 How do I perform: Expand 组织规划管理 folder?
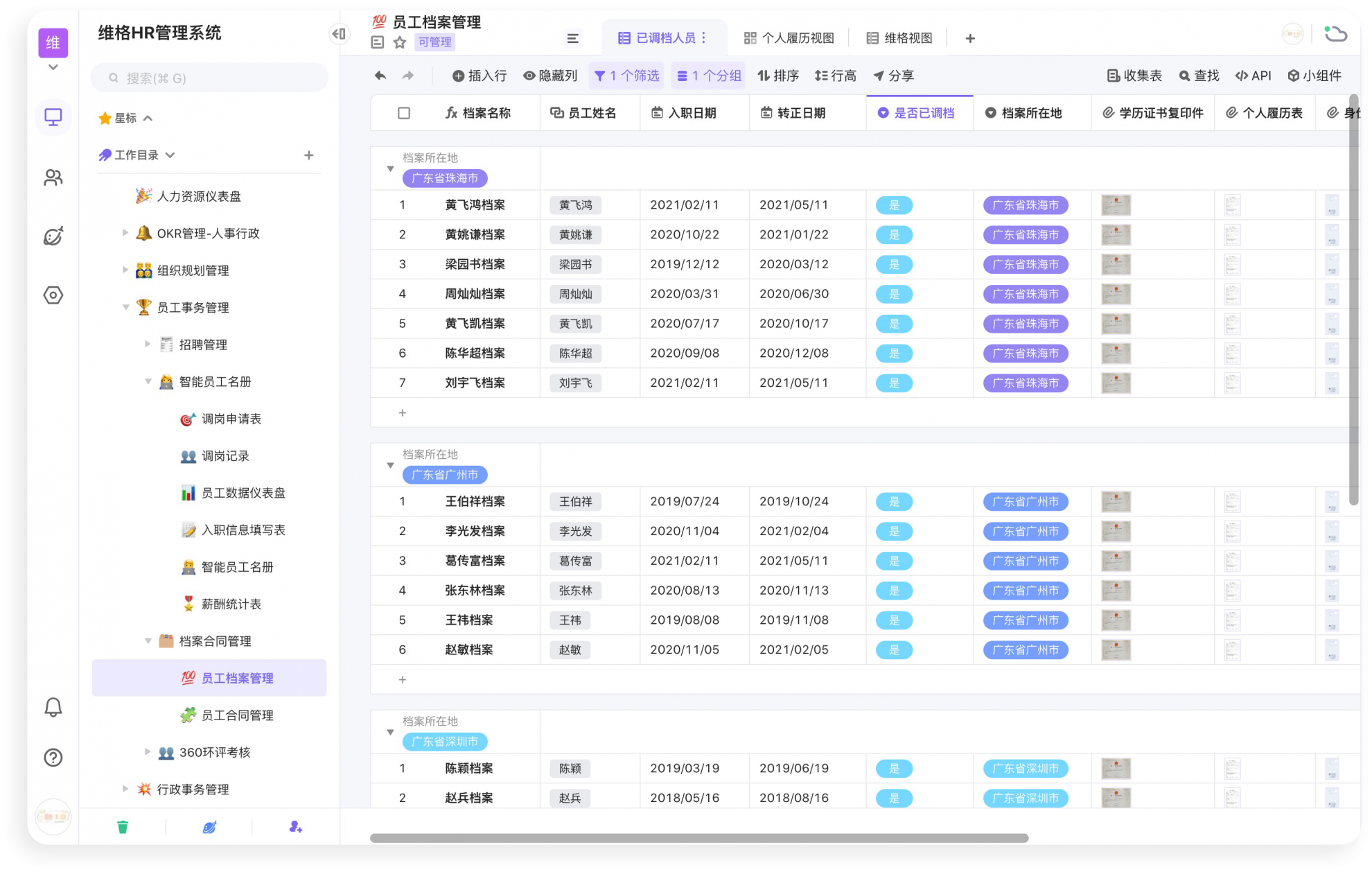(x=125, y=270)
